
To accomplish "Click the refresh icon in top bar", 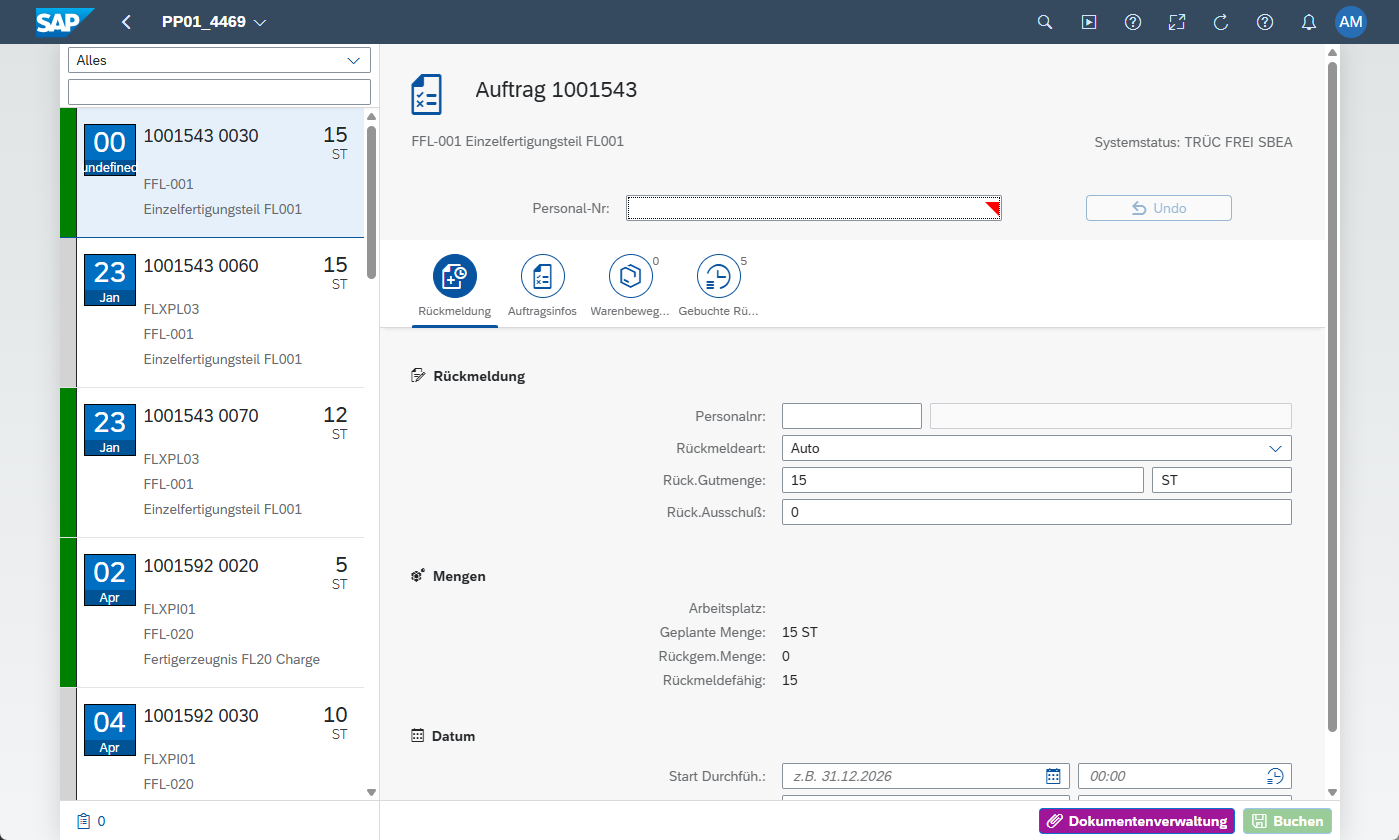I will (1220, 22).
